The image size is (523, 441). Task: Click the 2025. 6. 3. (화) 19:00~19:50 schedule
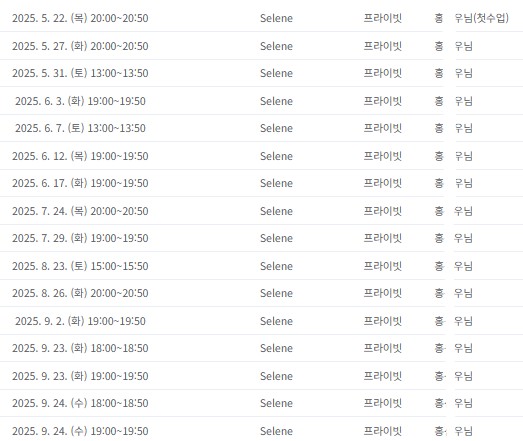80,101
